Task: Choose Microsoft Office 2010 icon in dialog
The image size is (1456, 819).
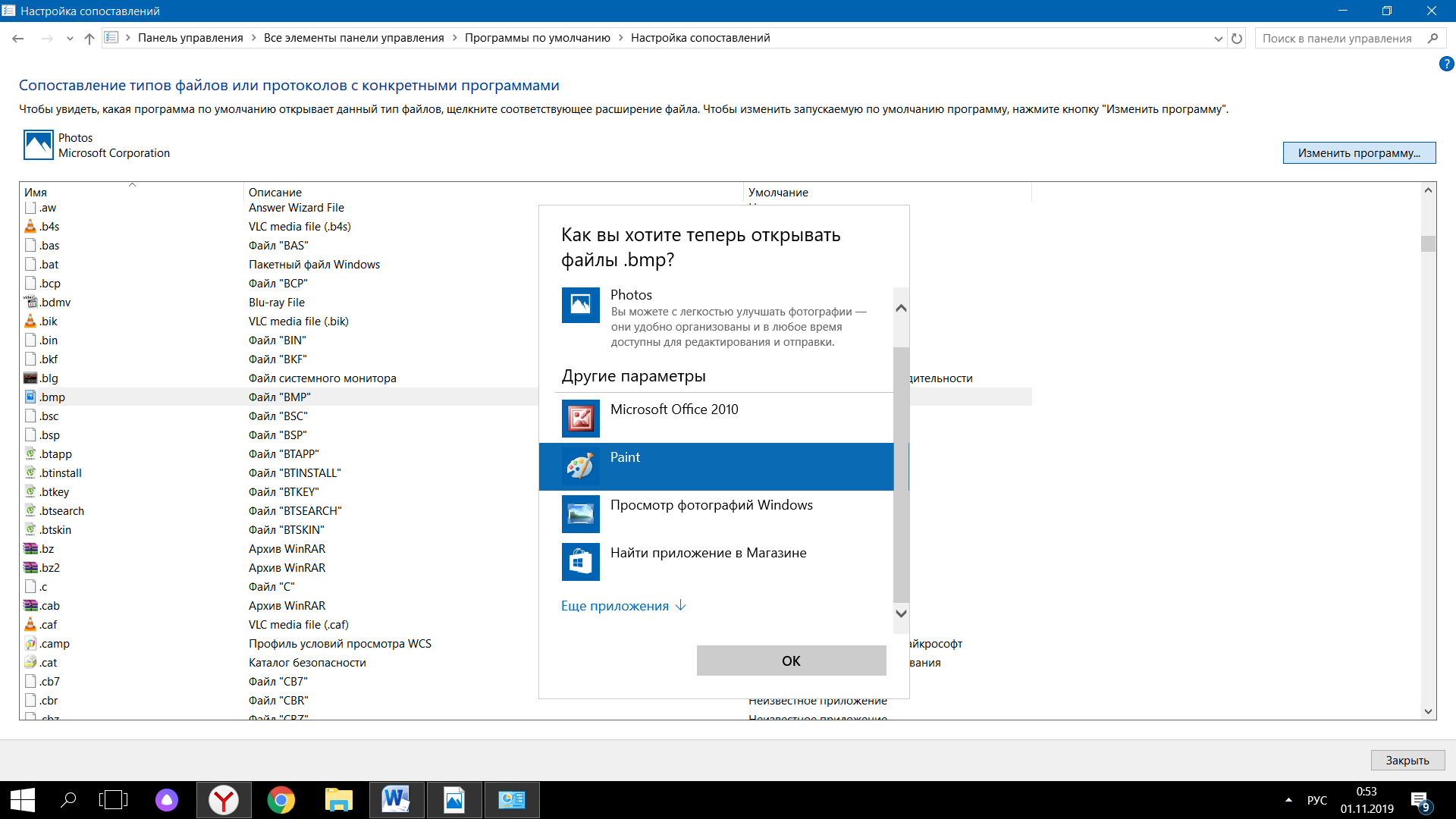Action: coord(580,419)
